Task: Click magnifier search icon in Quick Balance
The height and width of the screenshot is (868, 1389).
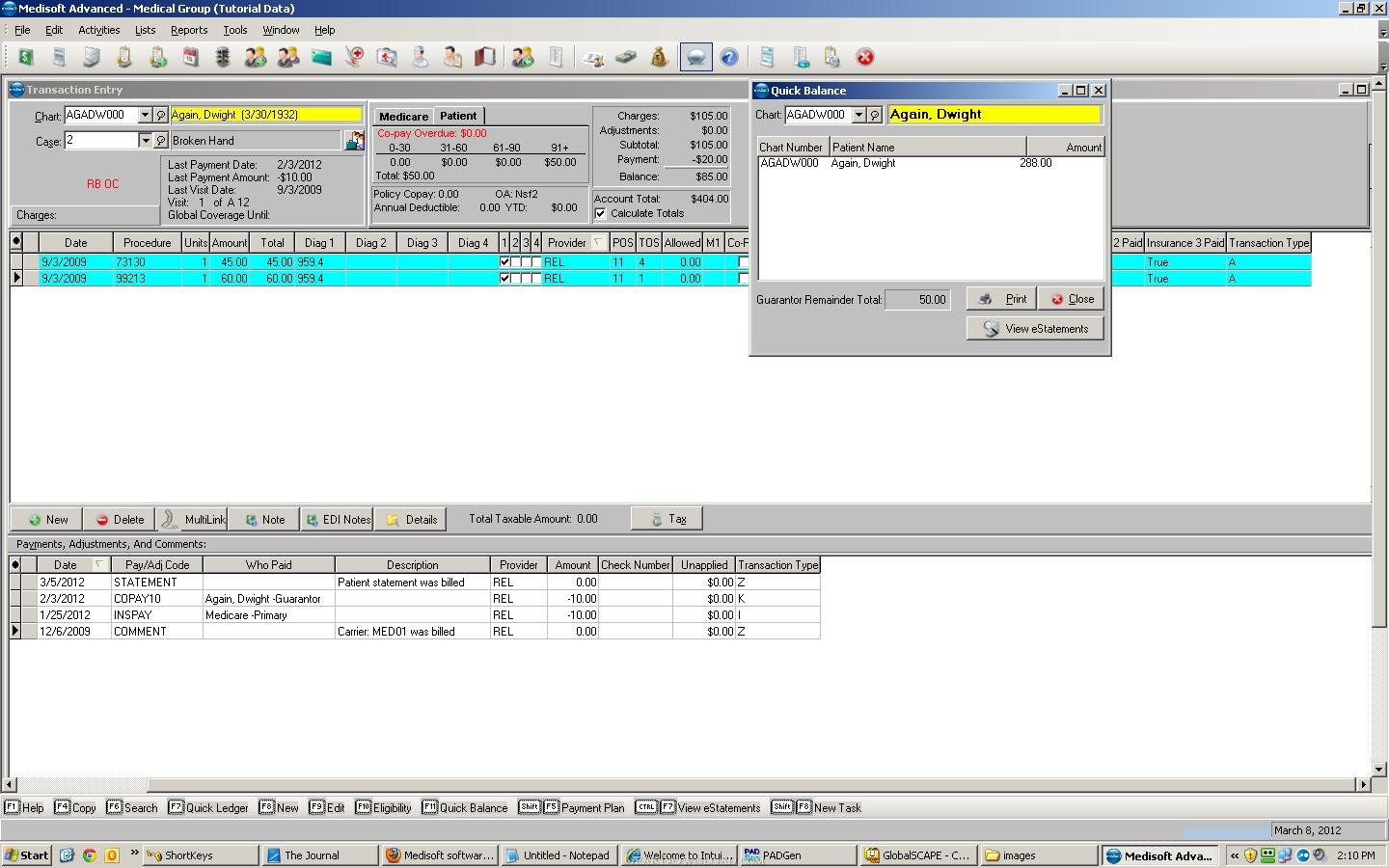Action: click(875, 115)
